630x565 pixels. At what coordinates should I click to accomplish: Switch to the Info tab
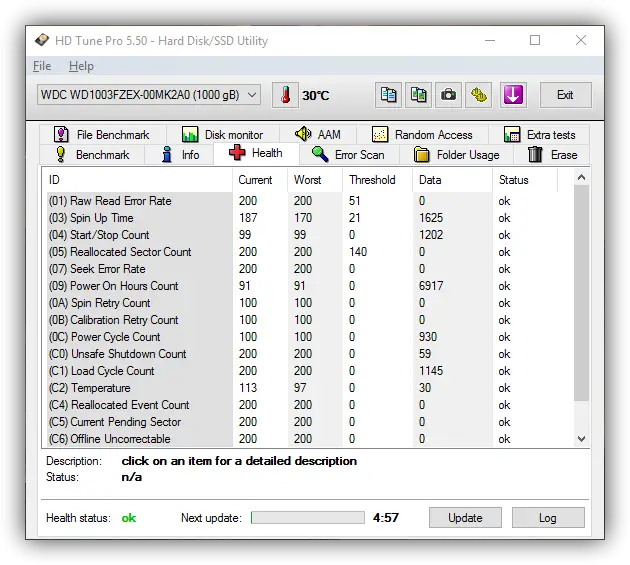click(179, 155)
